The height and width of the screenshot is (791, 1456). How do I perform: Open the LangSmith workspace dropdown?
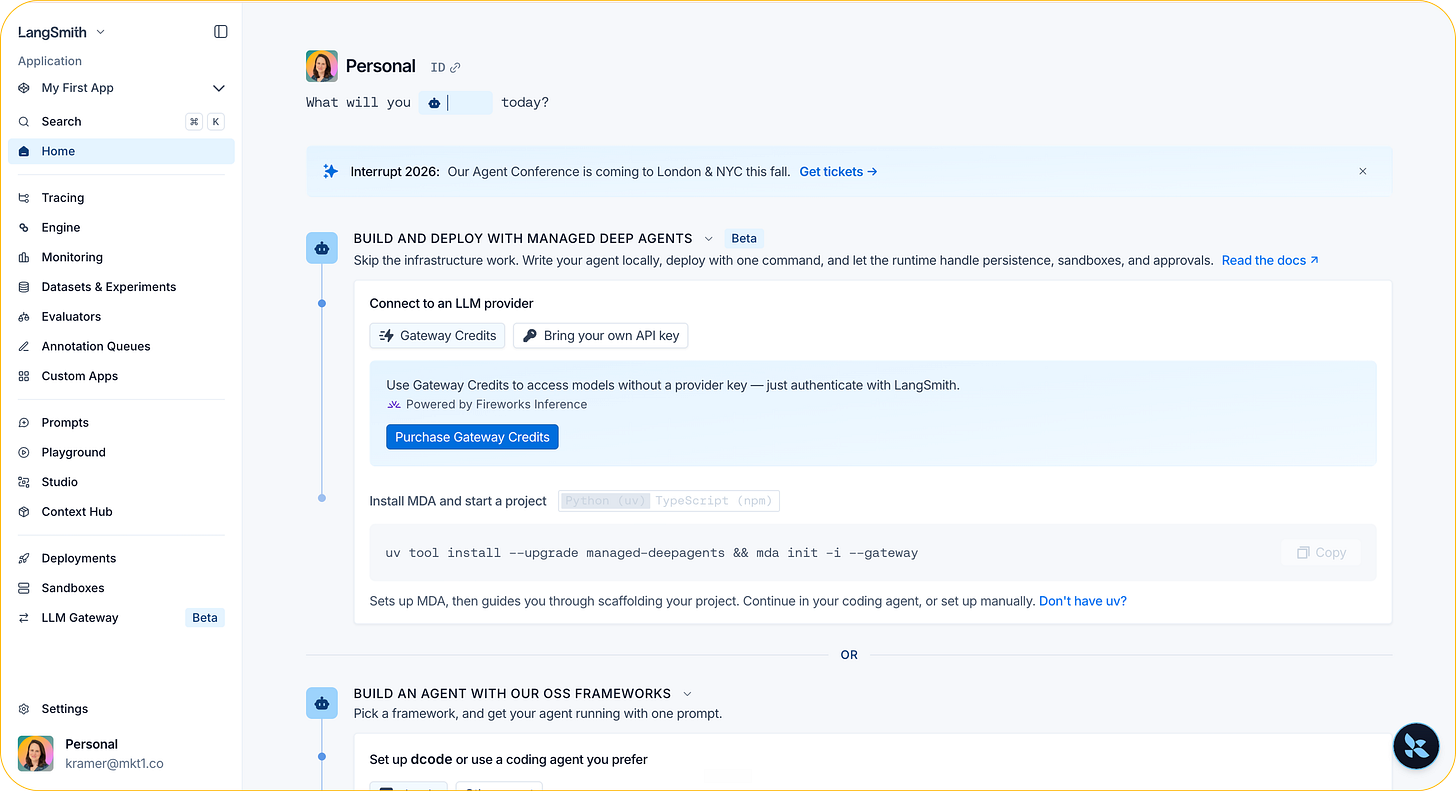62,32
